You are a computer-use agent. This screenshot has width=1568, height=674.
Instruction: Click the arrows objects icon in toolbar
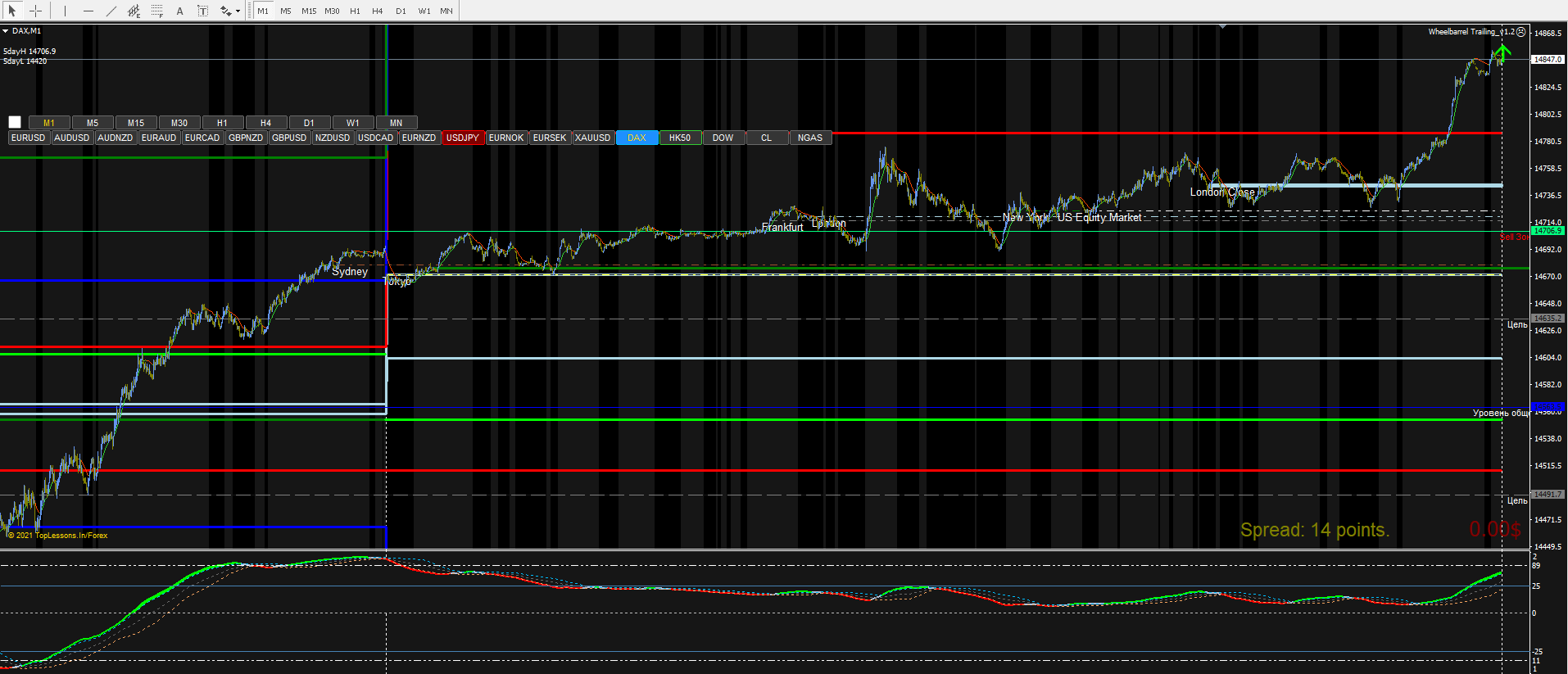(225, 11)
